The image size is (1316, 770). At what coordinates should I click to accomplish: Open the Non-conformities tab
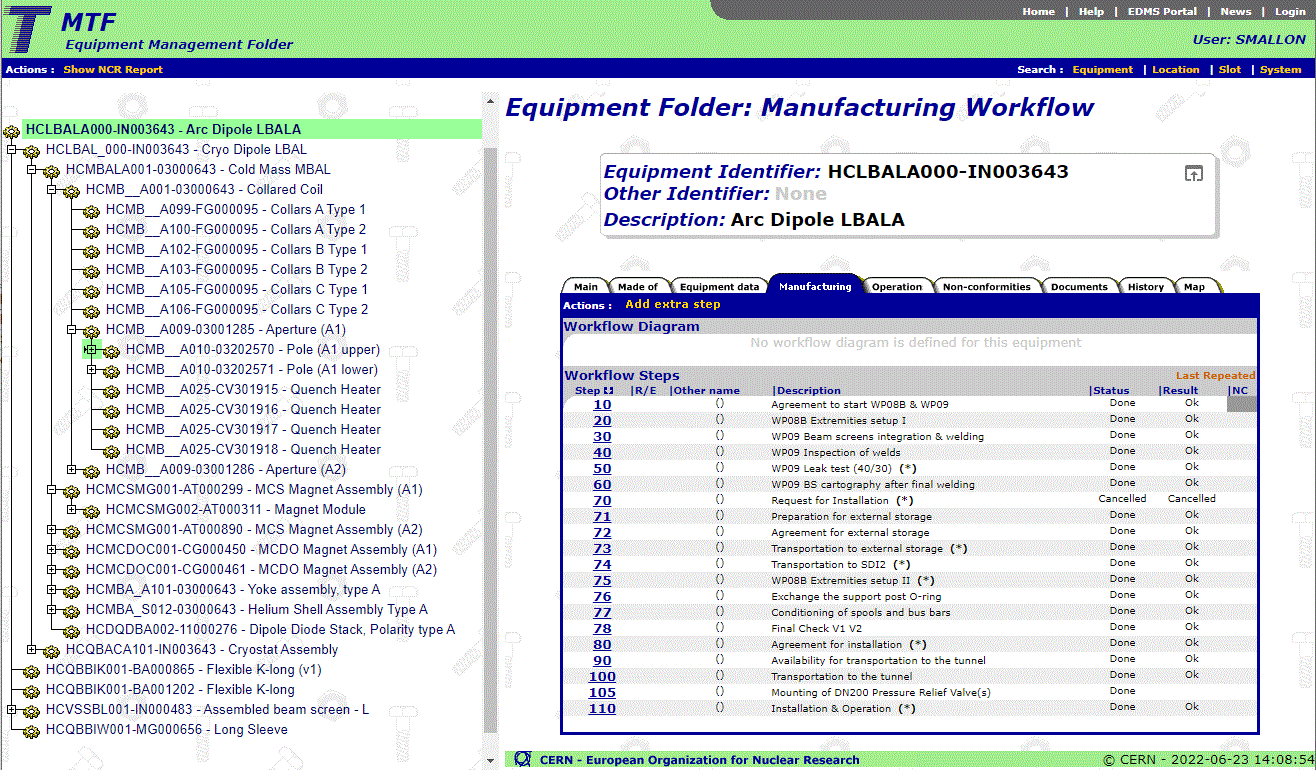[986, 287]
